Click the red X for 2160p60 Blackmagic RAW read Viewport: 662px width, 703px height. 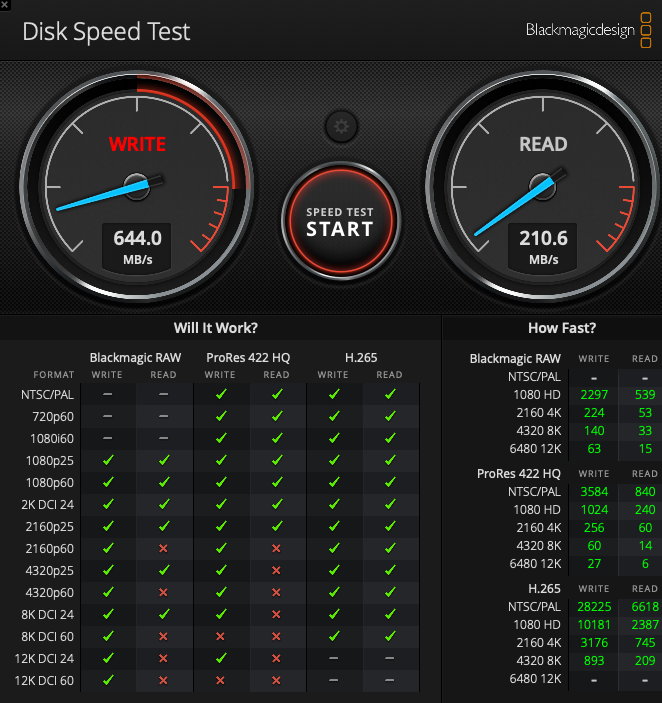pyautogui.click(x=163, y=548)
